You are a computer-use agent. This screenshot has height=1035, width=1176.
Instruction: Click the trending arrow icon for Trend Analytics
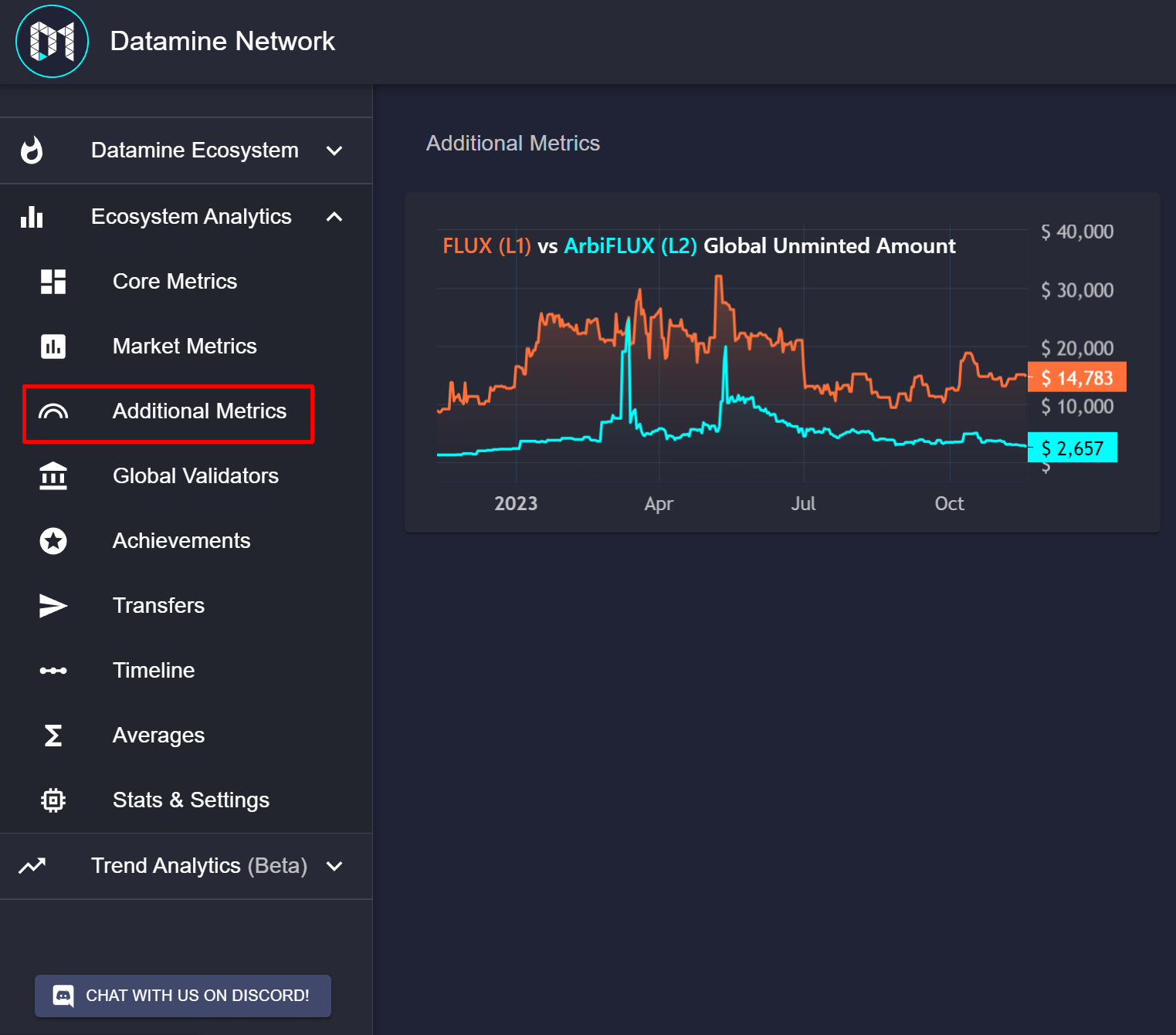[x=32, y=866]
